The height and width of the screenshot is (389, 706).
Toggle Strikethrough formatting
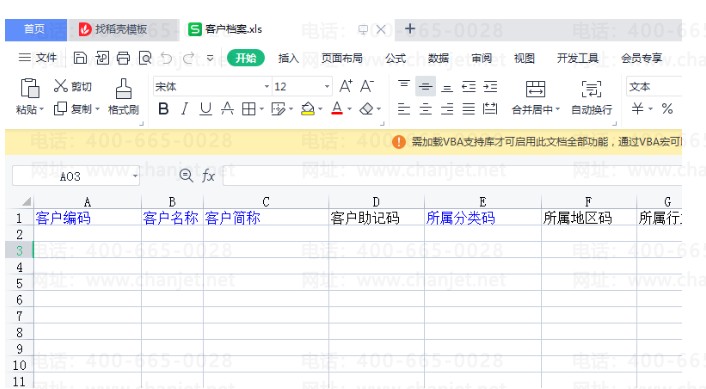pos(227,109)
